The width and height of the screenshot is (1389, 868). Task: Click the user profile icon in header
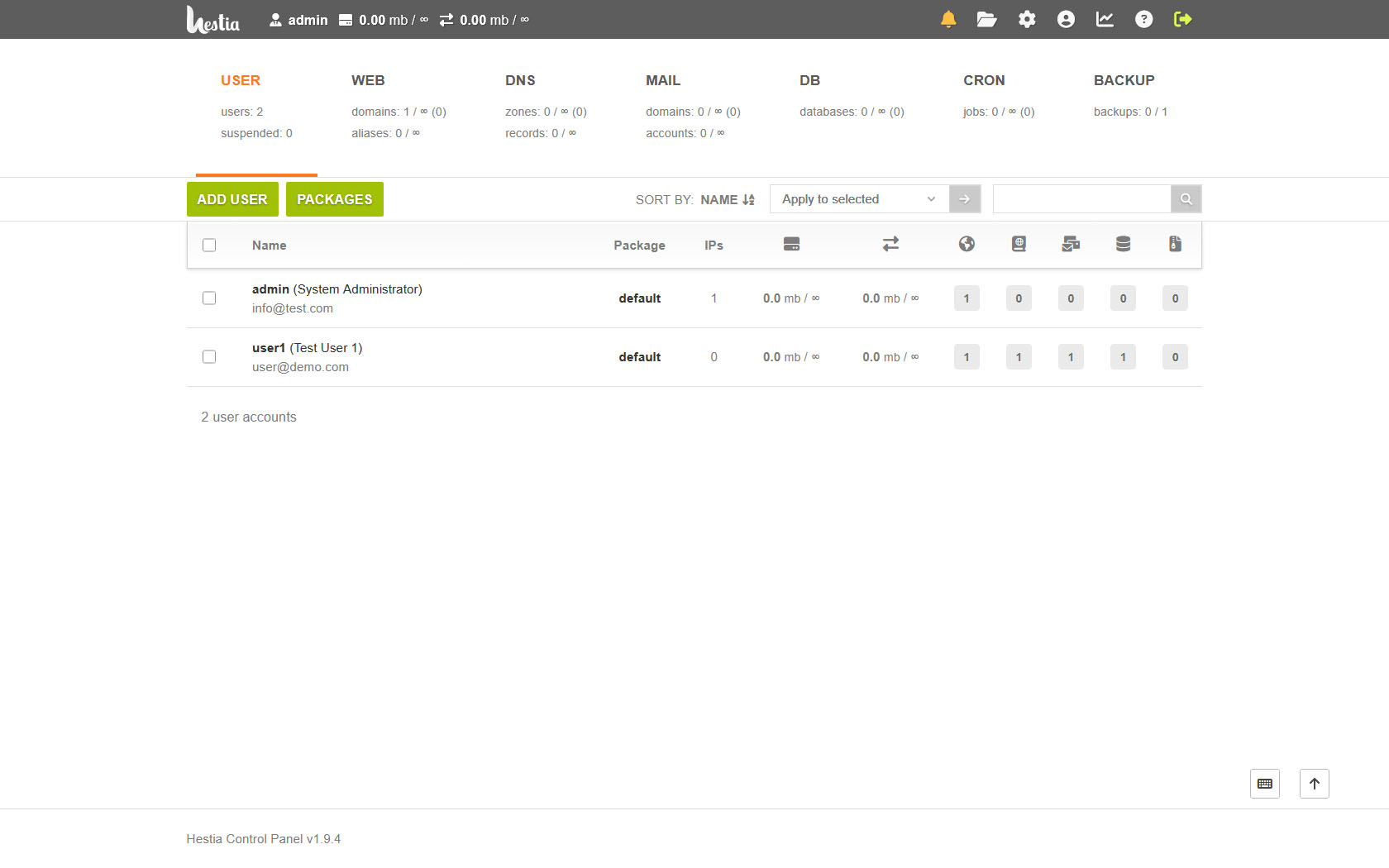click(x=1066, y=19)
